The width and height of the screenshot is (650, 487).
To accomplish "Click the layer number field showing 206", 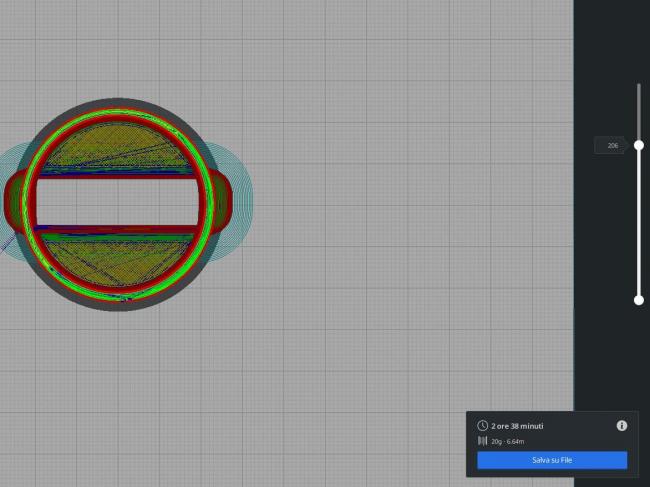I will [x=611, y=146].
